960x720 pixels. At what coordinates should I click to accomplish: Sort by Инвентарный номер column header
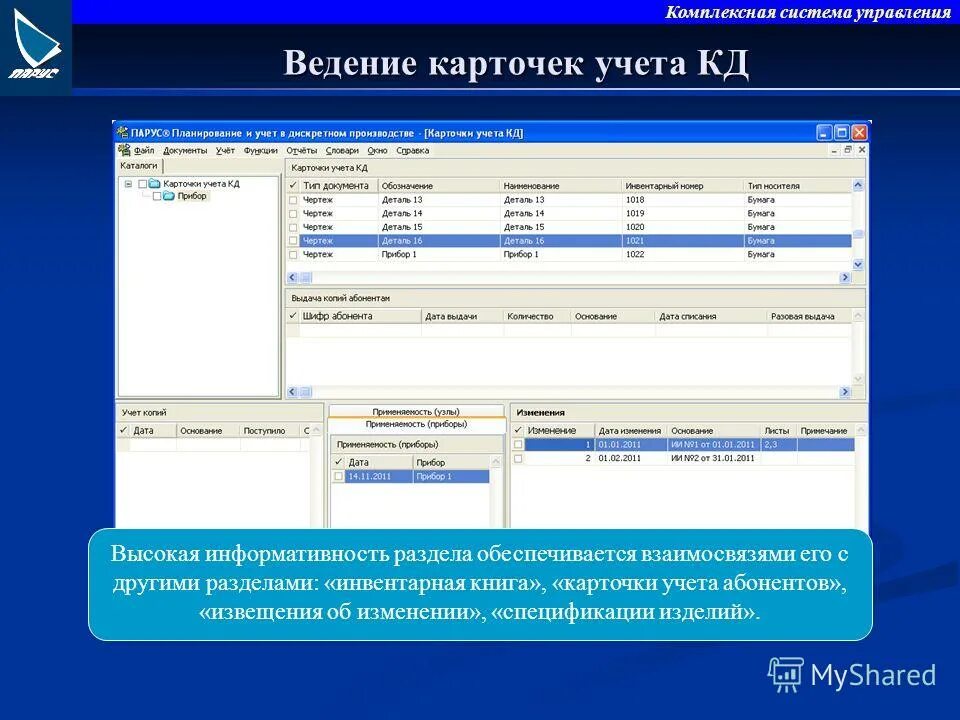click(683, 186)
